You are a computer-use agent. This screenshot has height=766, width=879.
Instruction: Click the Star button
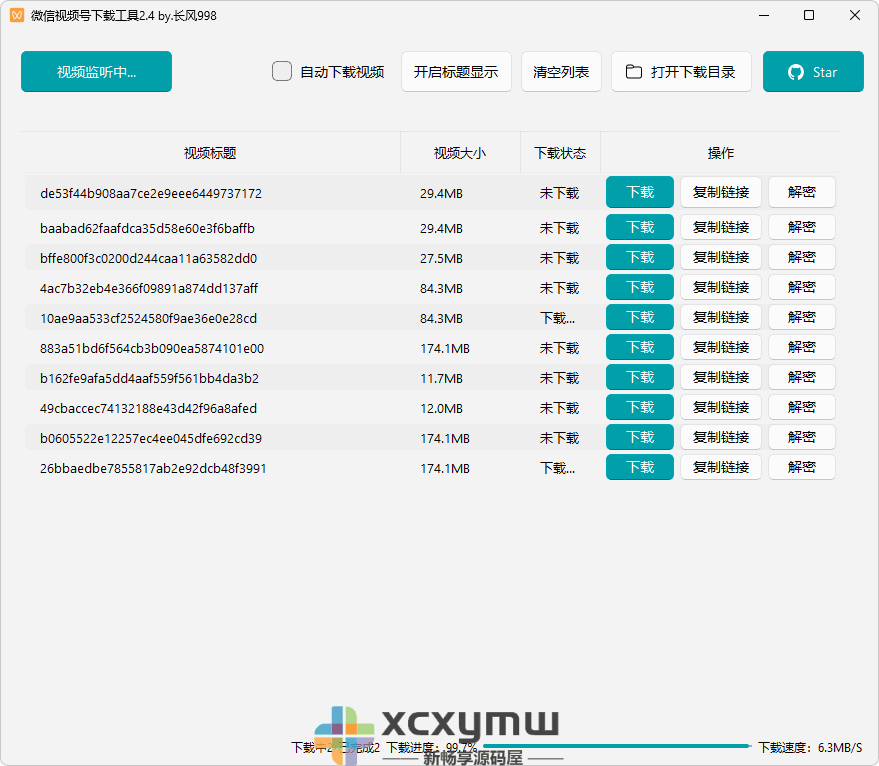(x=812, y=71)
